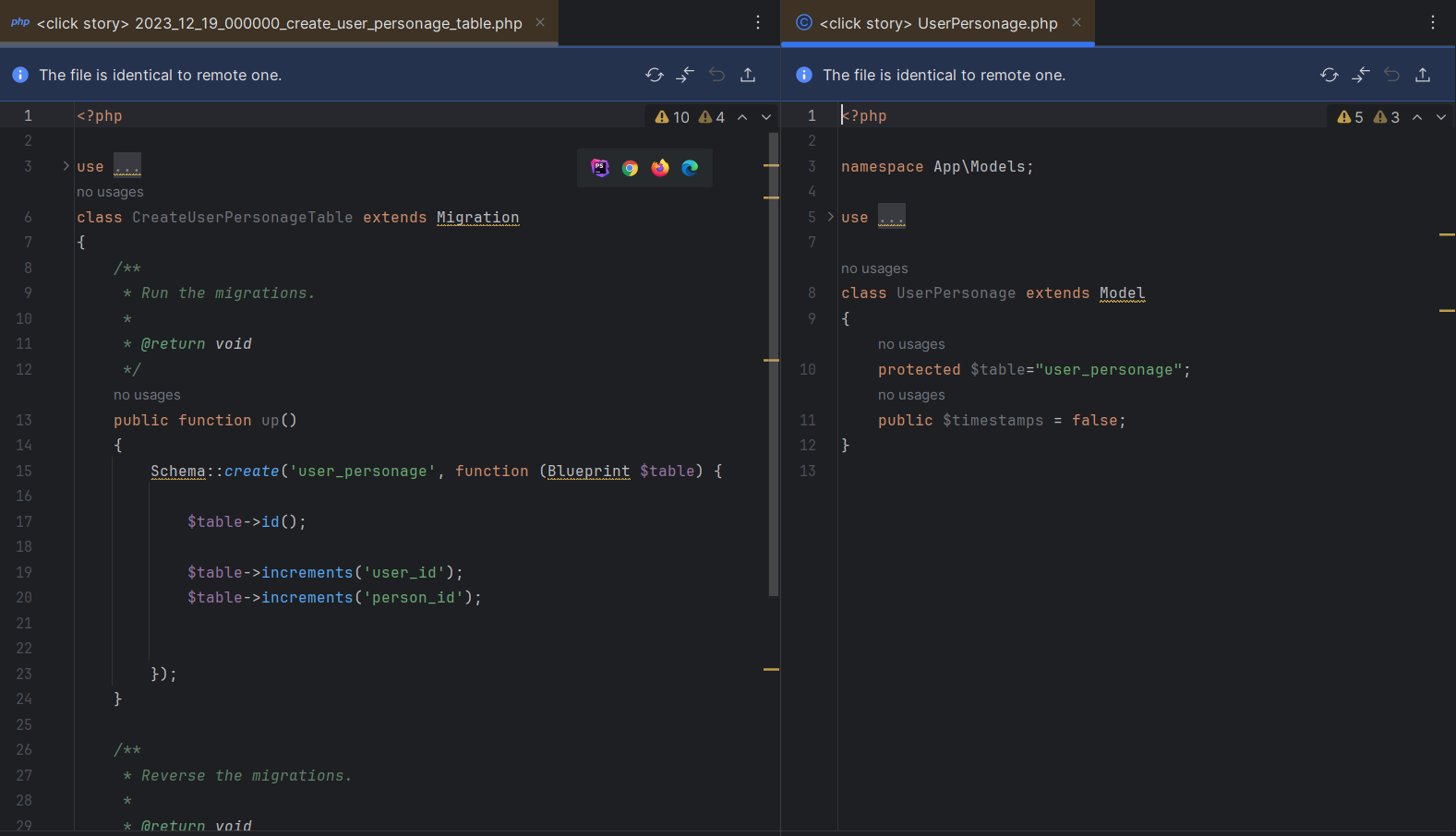
Task: Expand folded use block in UserPersonage.php
Action: (830, 217)
